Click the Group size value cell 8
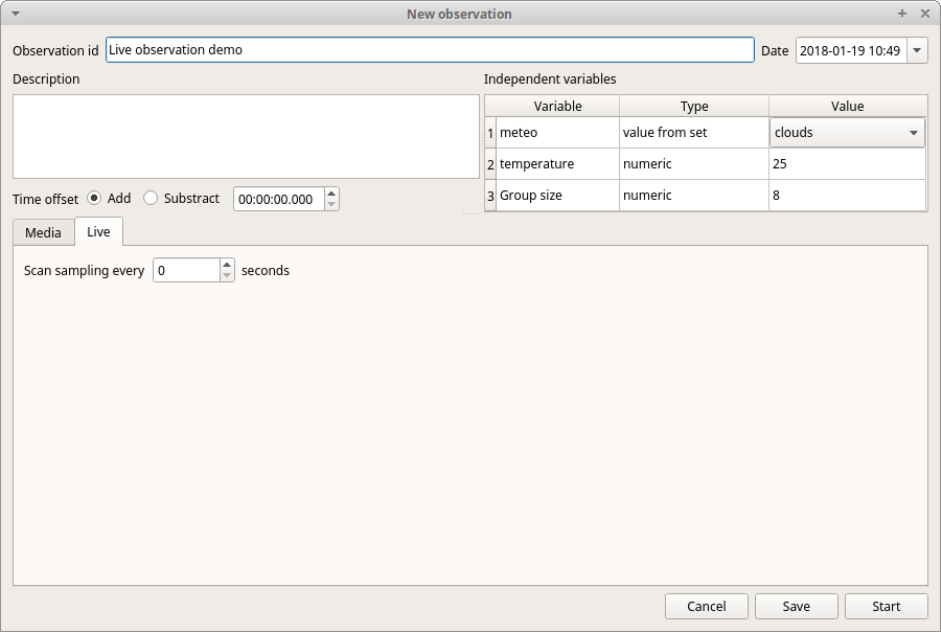 tap(847, 195)
